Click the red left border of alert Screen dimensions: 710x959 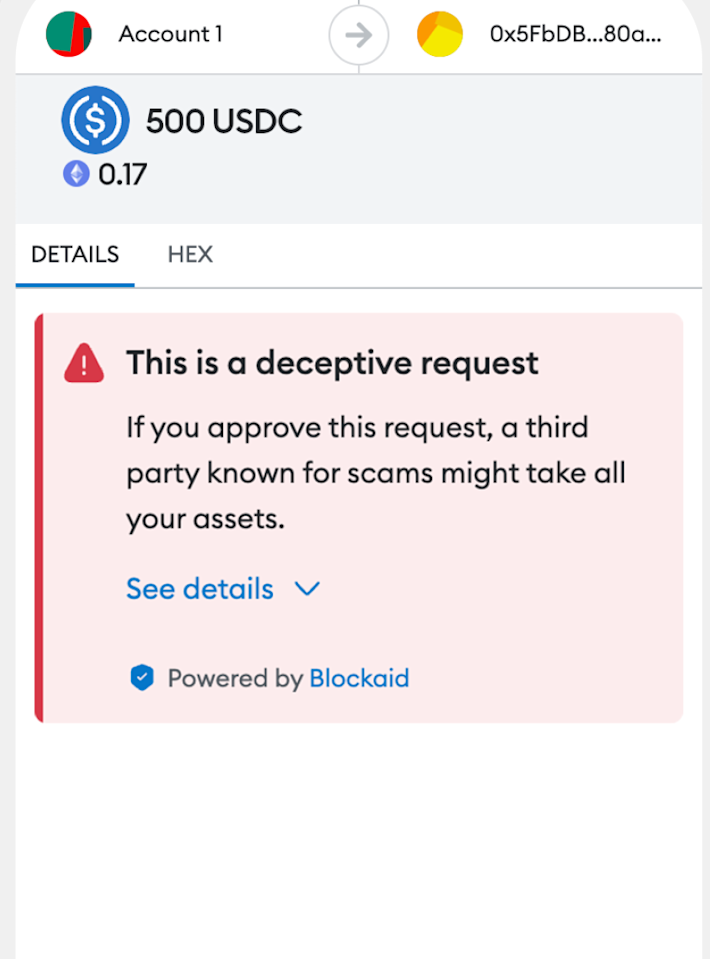coord(39,517)
